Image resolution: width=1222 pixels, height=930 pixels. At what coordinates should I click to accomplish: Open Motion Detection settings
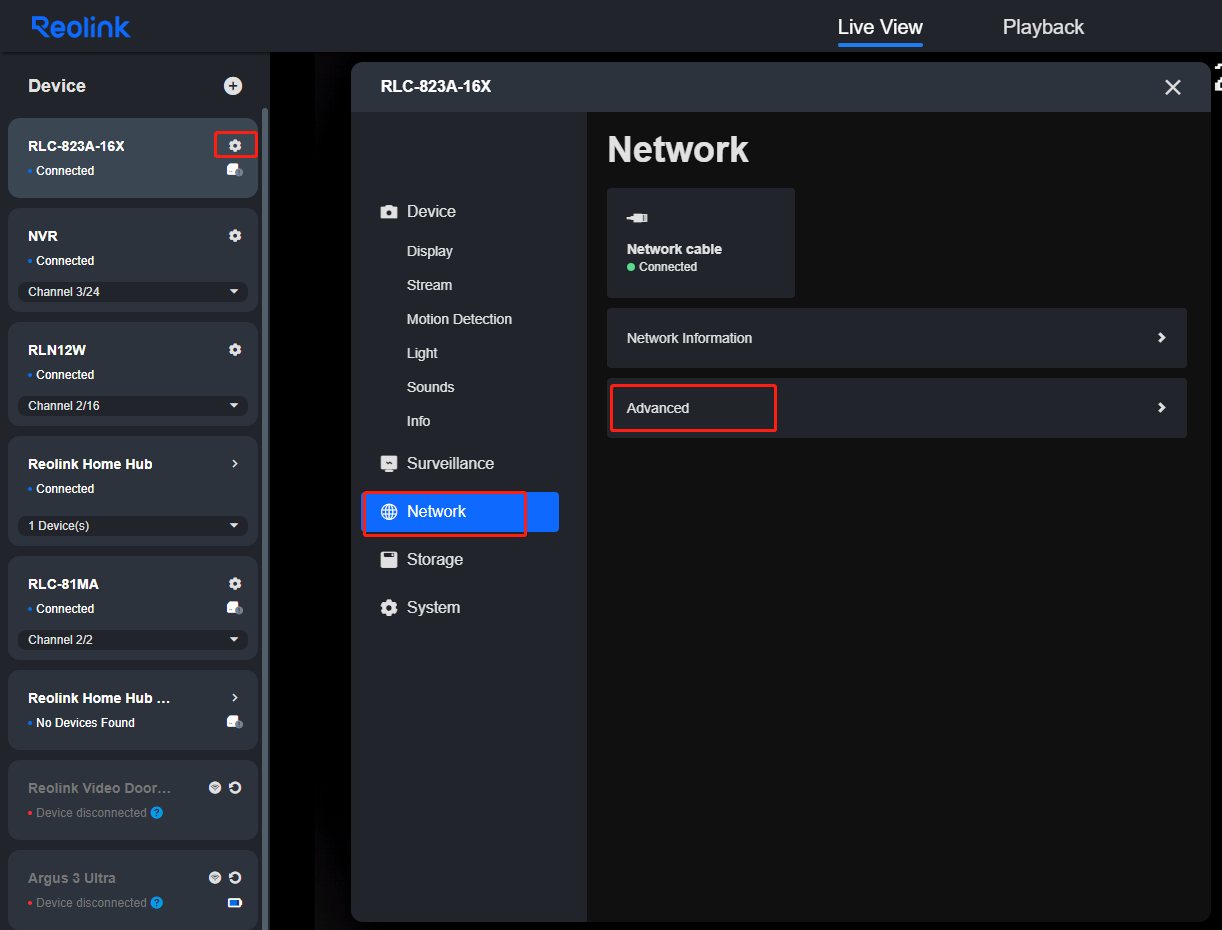(459, 320)
